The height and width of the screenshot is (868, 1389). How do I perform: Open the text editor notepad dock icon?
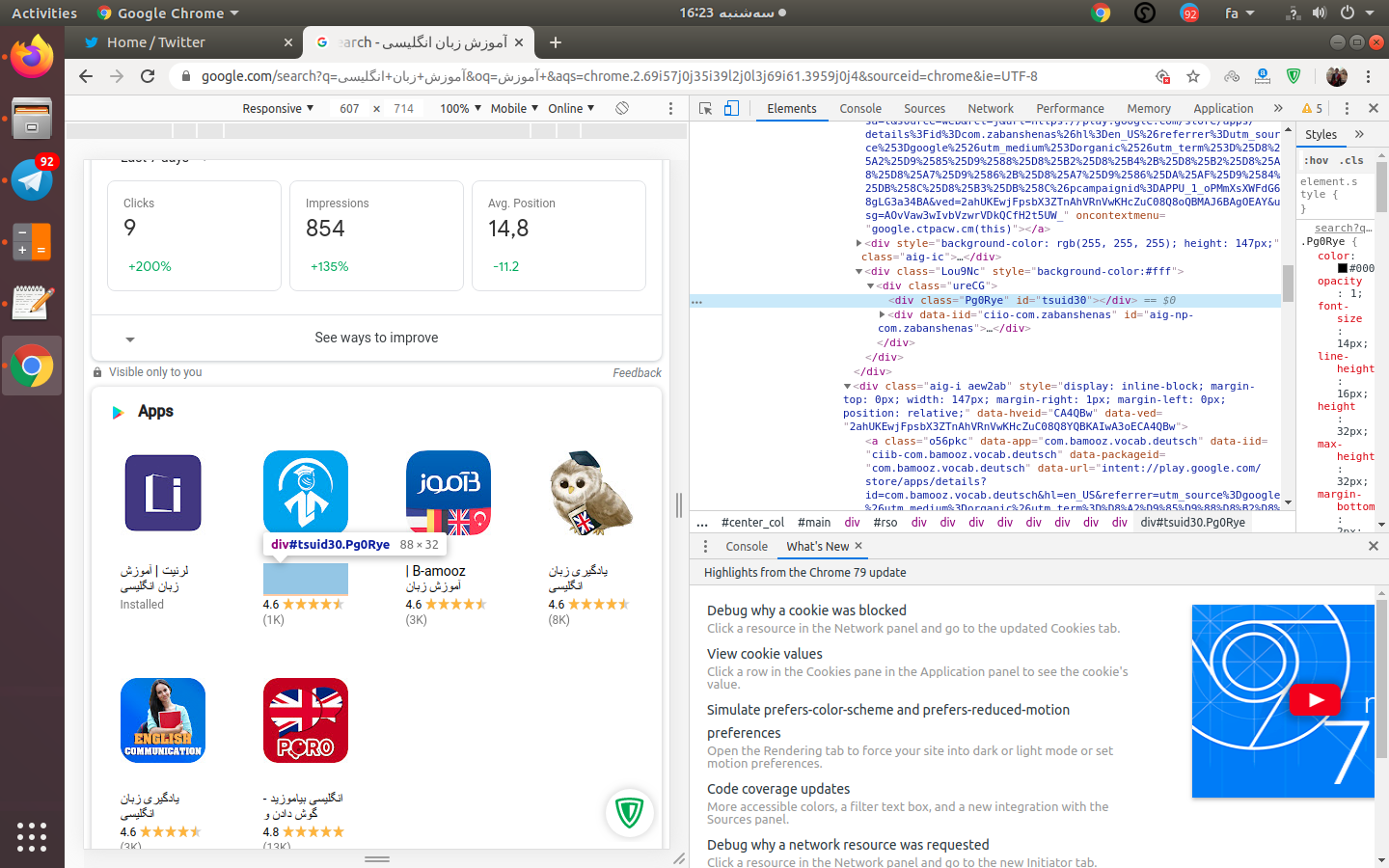tap(32, 304)
